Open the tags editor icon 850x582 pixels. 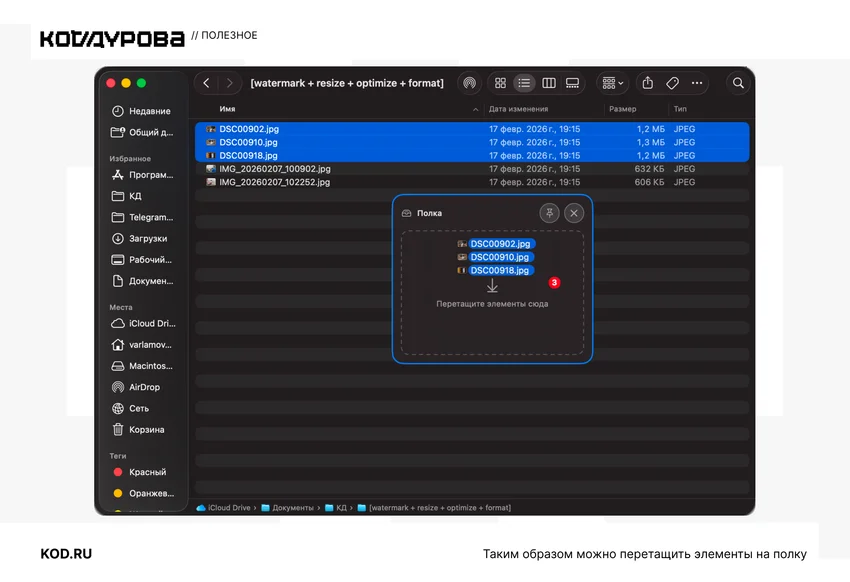coord(672,83)
